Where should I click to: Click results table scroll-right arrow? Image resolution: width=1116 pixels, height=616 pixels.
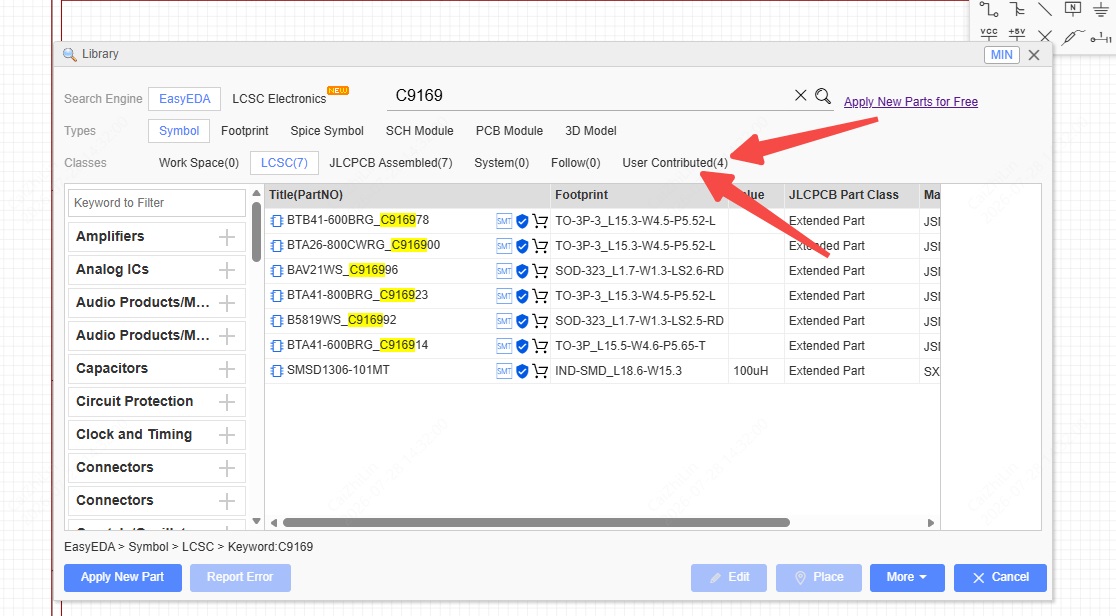coord(930,523)
